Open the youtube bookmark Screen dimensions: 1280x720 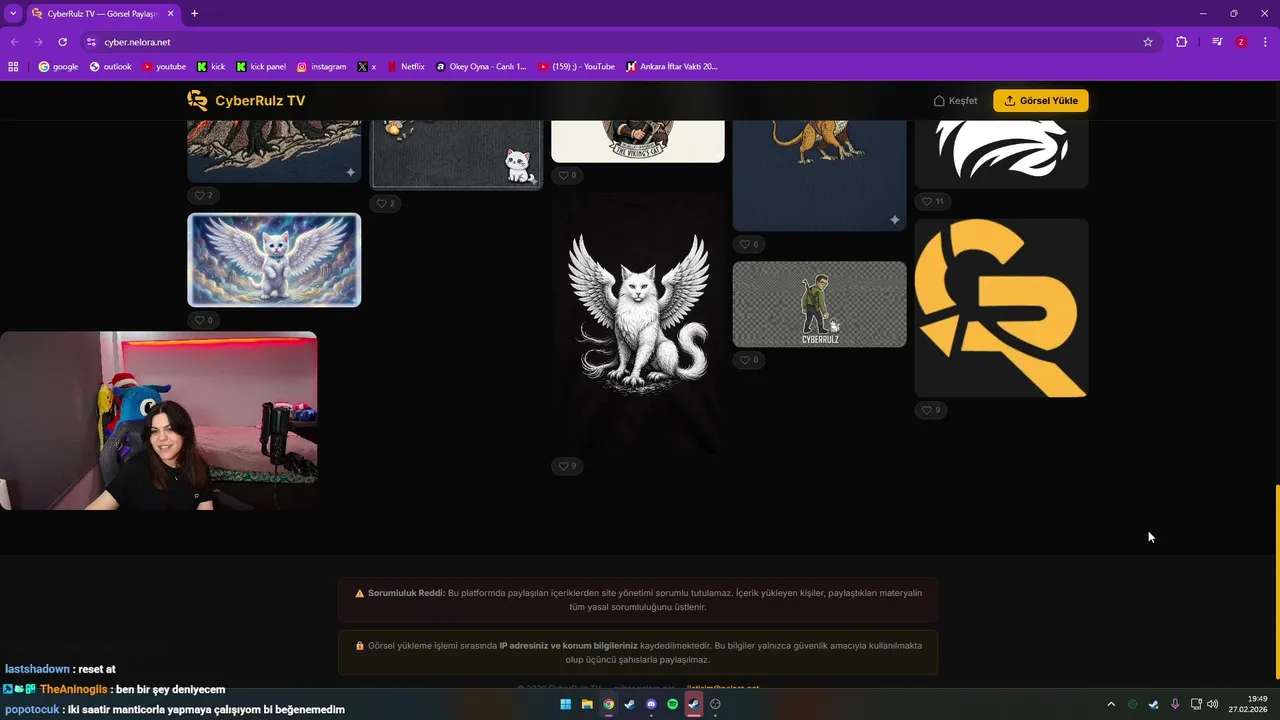pos(164,67)
